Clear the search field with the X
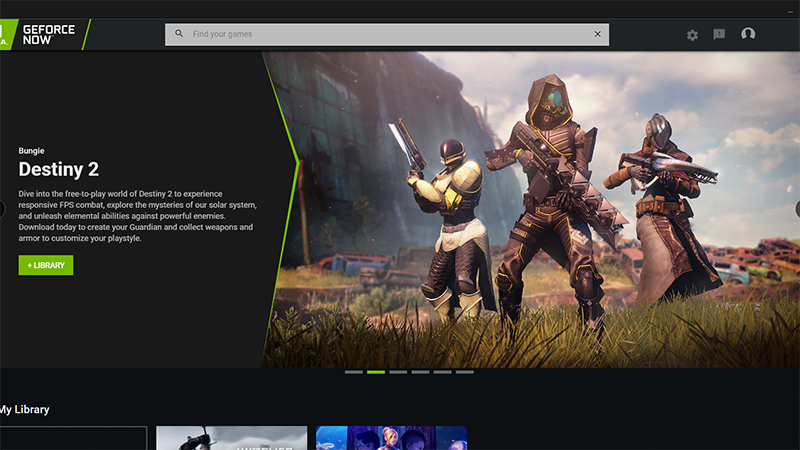800x450 pixels. coord(597,34)
